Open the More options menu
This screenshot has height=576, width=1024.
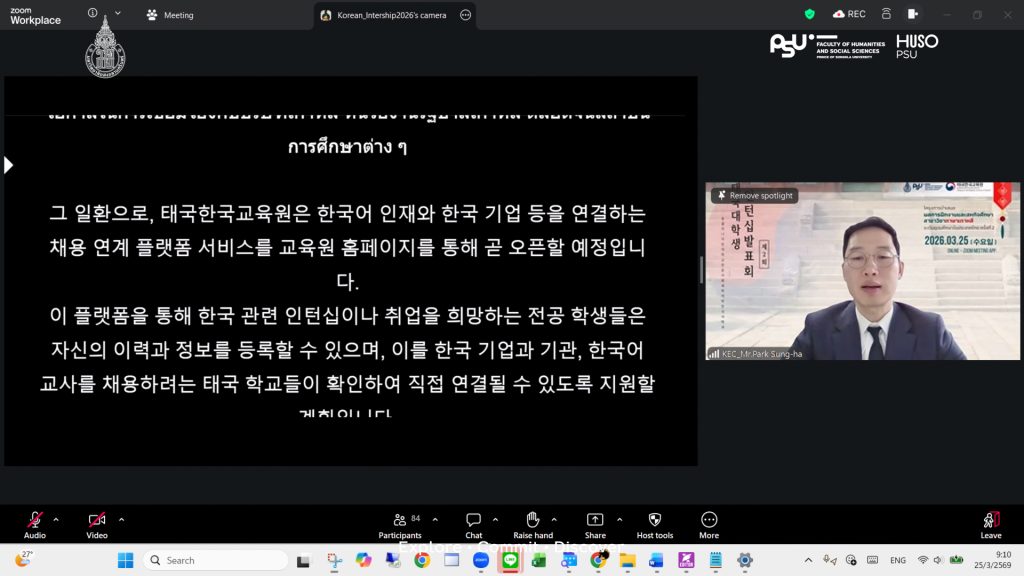tap(709, 521)
